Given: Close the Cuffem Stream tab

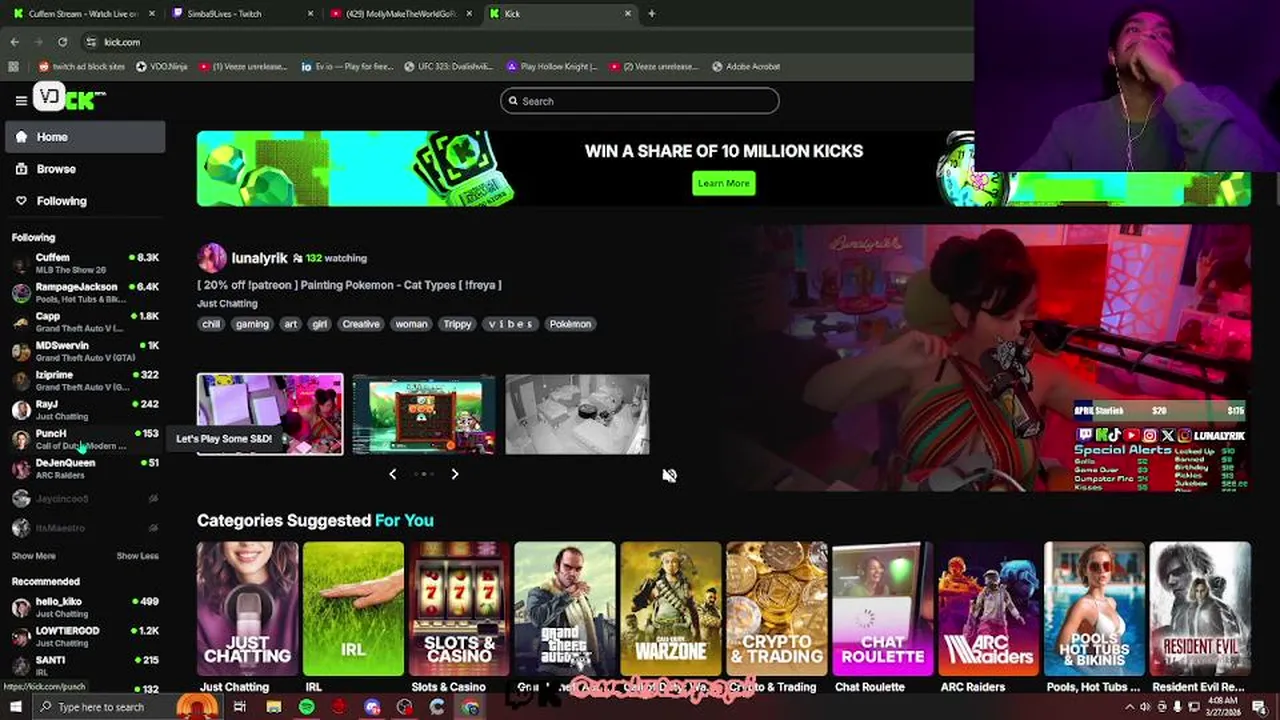Looking at the screenshot, I should tap(152, 14).
